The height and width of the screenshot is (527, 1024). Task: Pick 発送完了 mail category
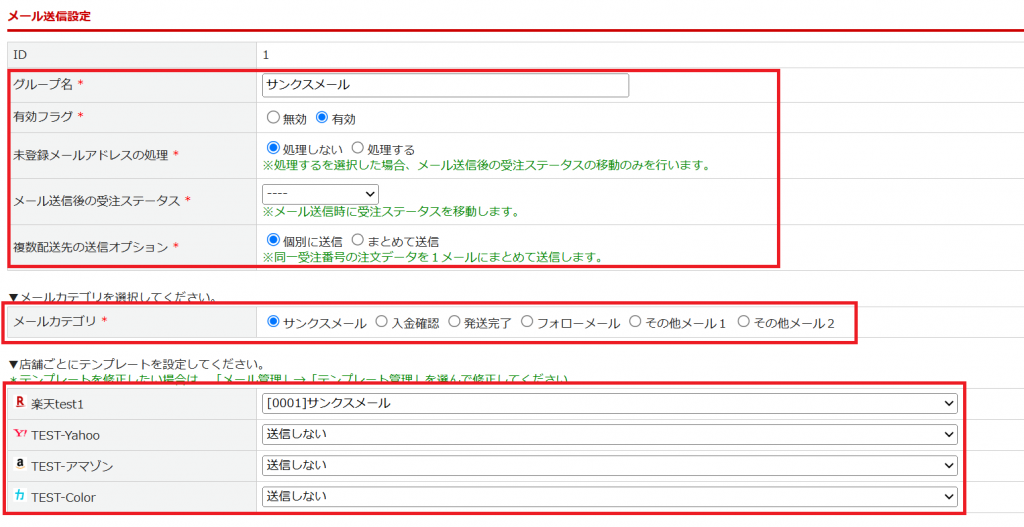point(454,321)
